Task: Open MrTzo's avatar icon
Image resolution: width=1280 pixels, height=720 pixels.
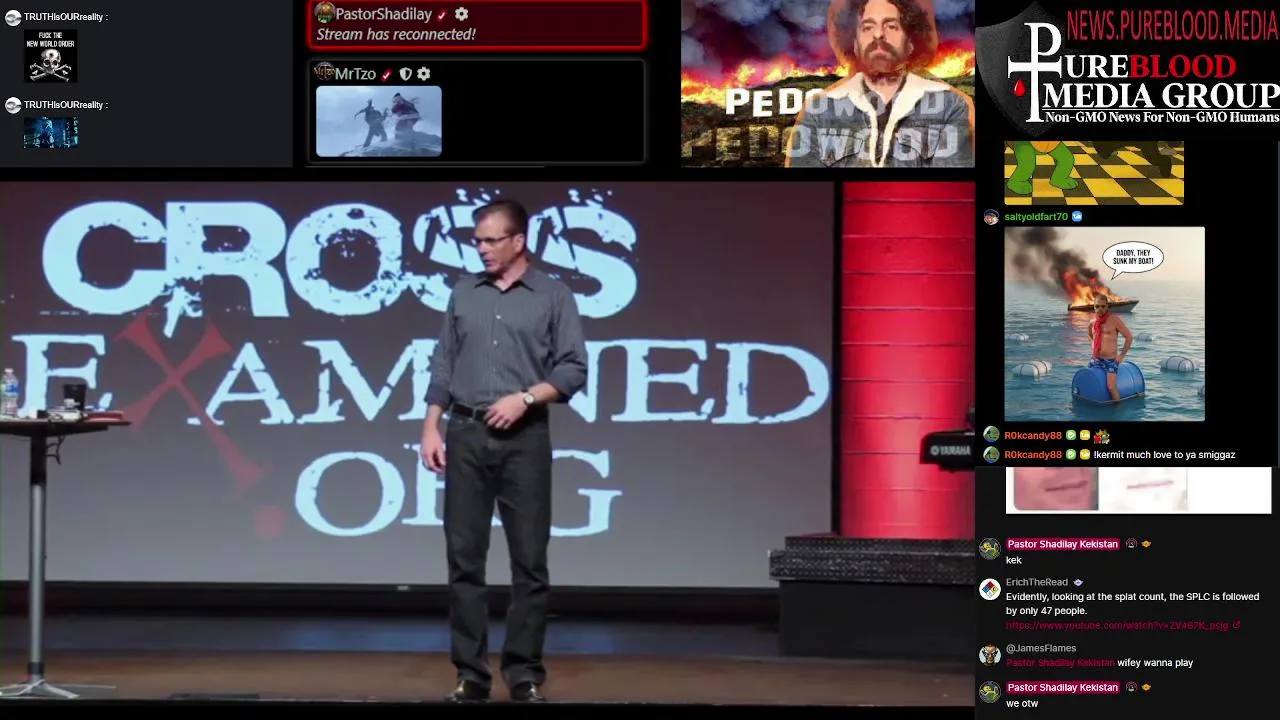Action: pos(323,73)
